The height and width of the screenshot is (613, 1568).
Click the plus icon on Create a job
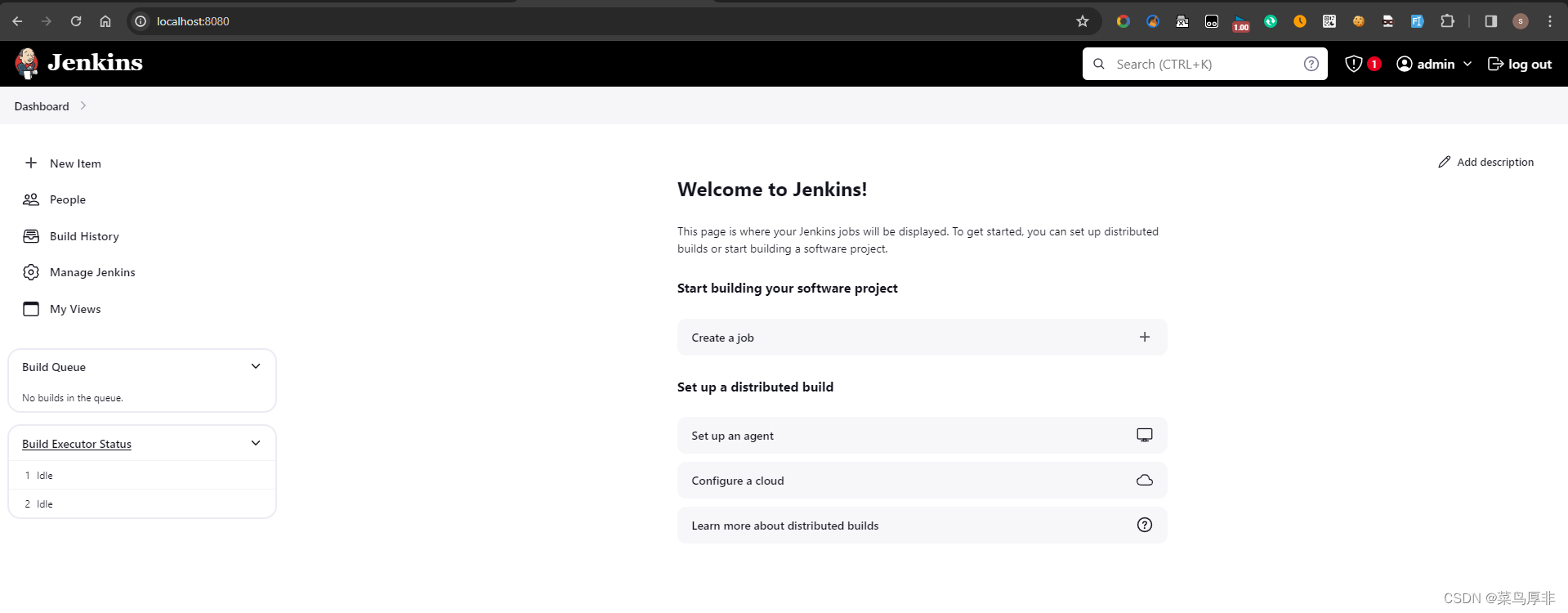[x=1145, y=337]
